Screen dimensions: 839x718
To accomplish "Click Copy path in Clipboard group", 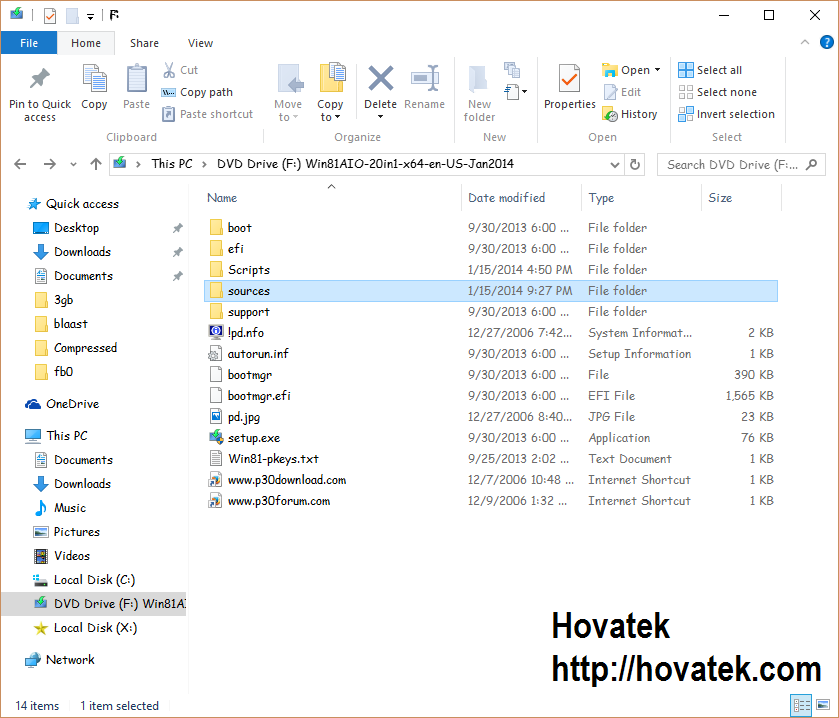I will pos(197,92).
